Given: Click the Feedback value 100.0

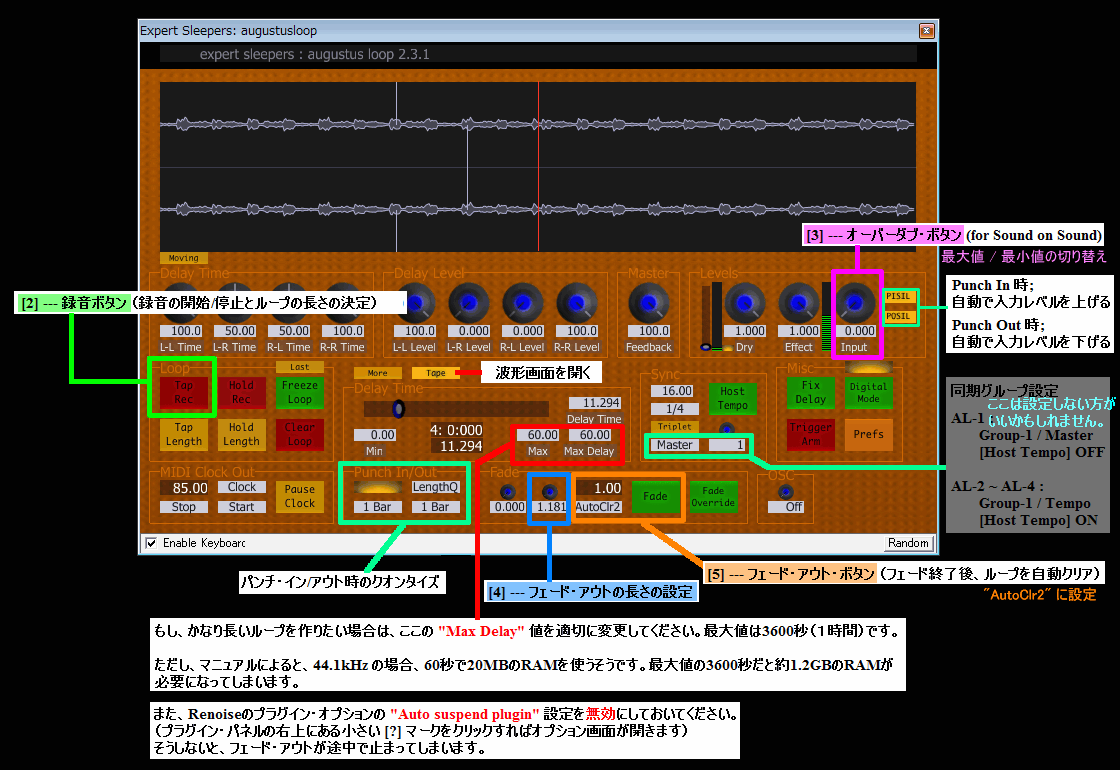Looking at the screenshot, I should (649, 331).
